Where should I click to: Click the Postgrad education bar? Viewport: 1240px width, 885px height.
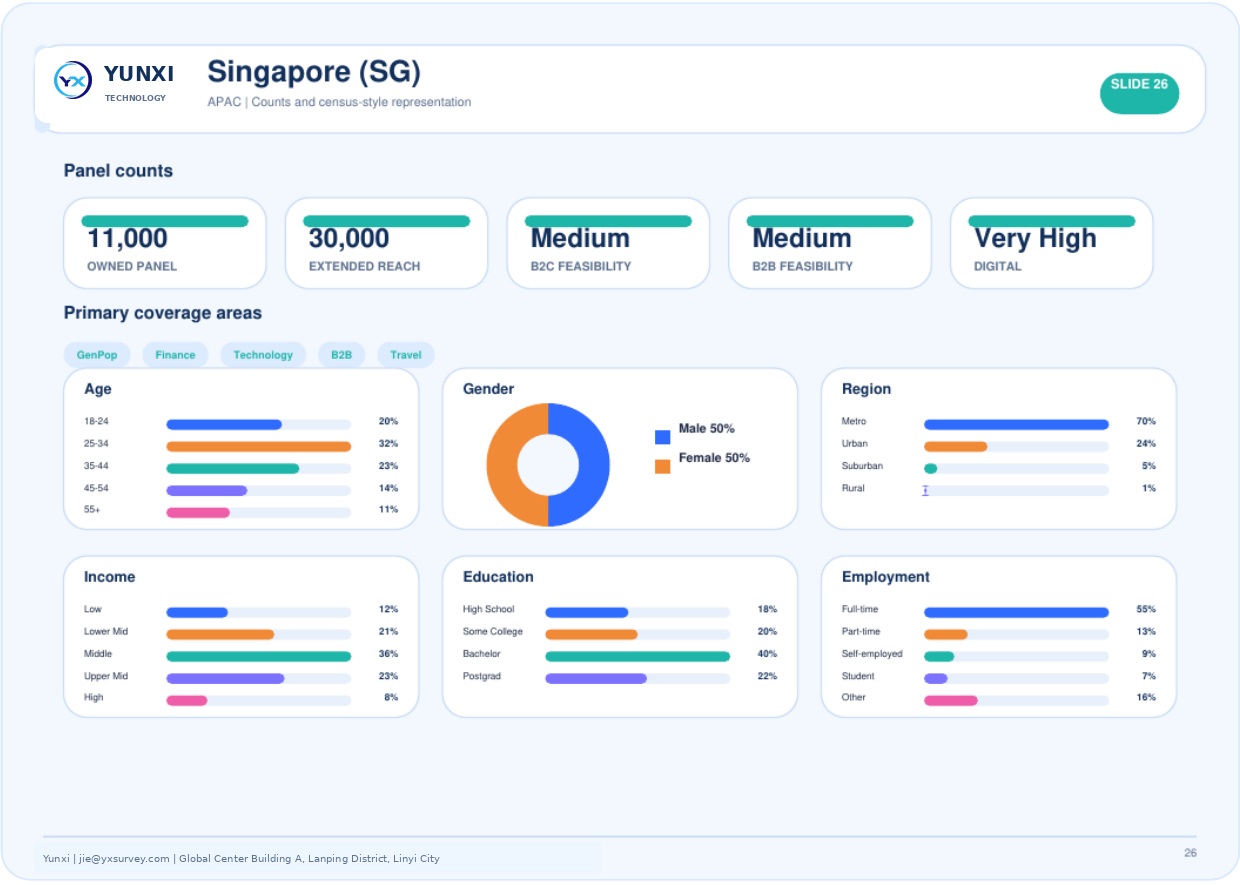pyautogui.click(x=596, y=679)
